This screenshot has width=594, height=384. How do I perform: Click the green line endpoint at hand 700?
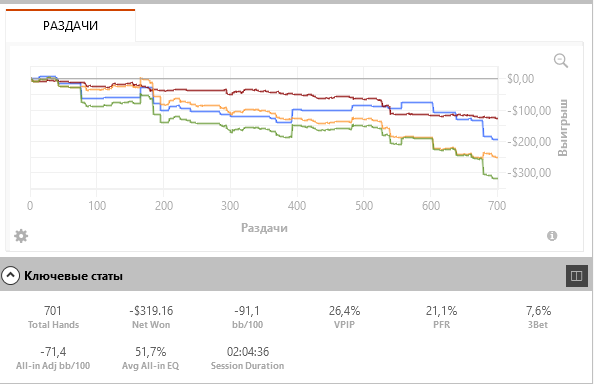[x=497, y=178]
